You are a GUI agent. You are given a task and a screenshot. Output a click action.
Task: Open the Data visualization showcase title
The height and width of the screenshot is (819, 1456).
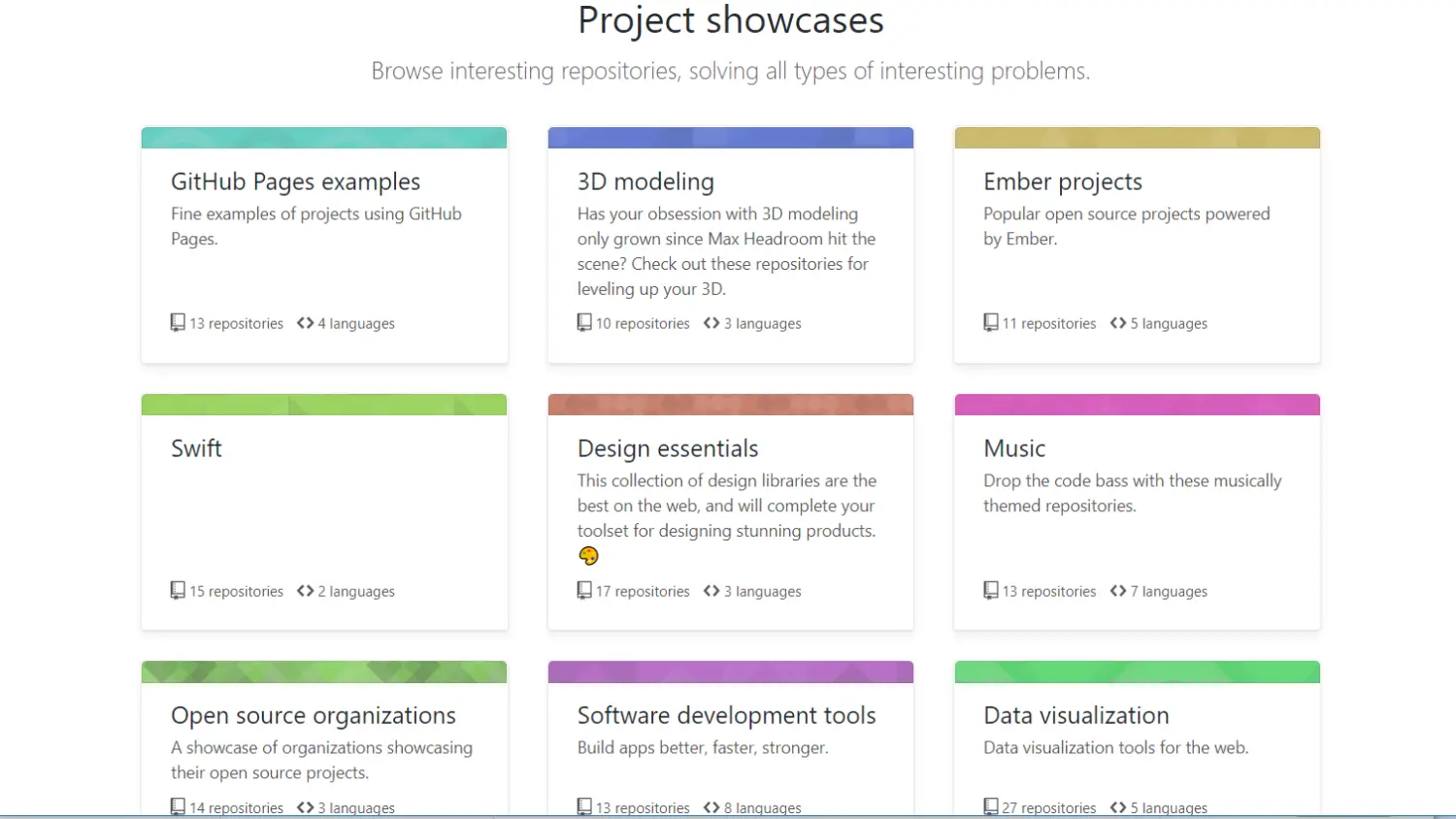point(1076,715)
